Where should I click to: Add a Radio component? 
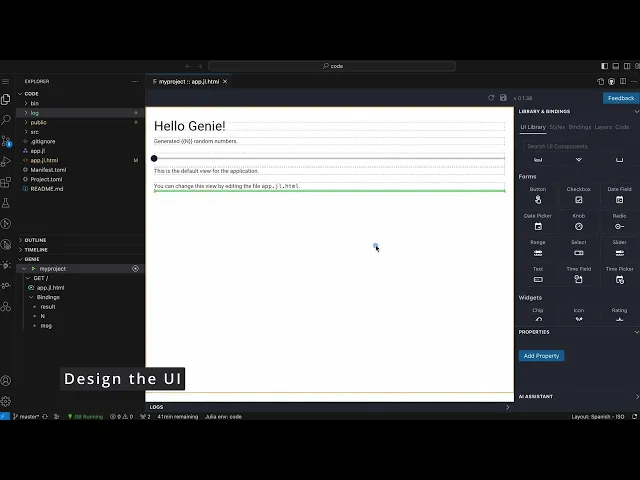coord(619,222)
